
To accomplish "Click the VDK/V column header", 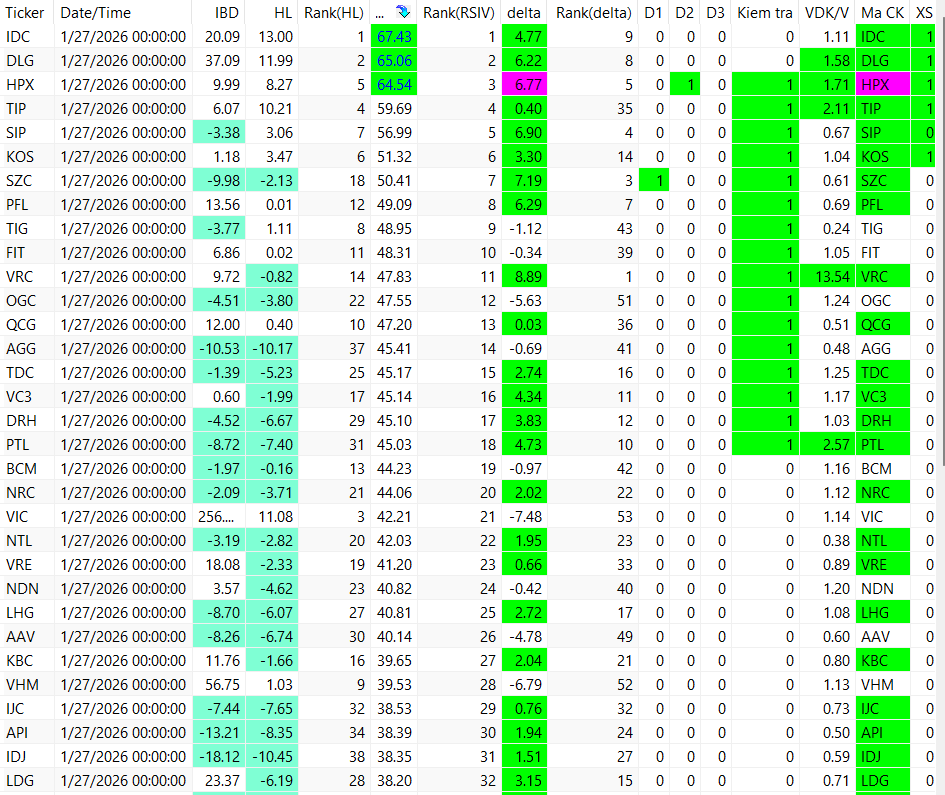I will click(x=827, y=13).
